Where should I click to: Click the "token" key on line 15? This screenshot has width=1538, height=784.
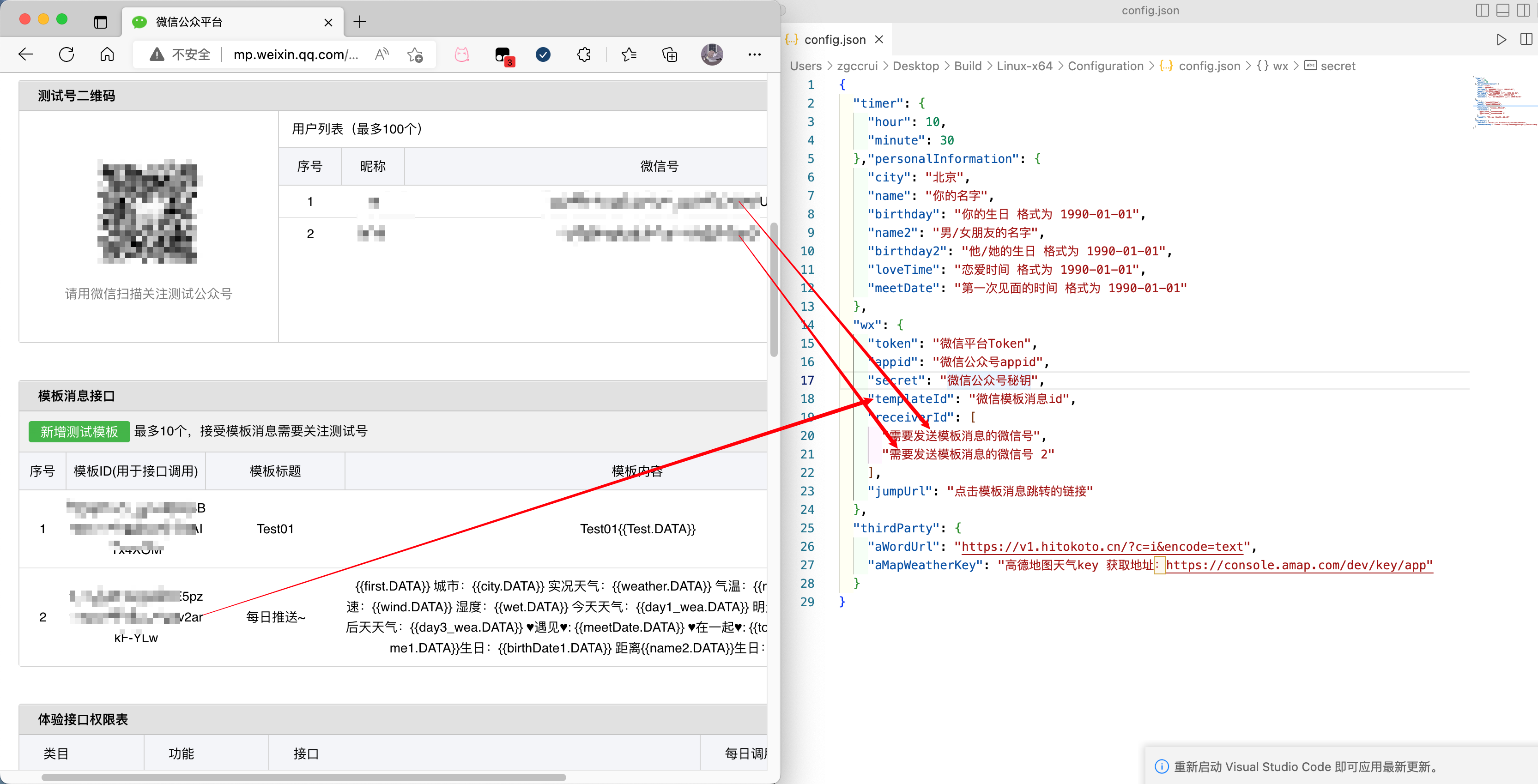893,344
